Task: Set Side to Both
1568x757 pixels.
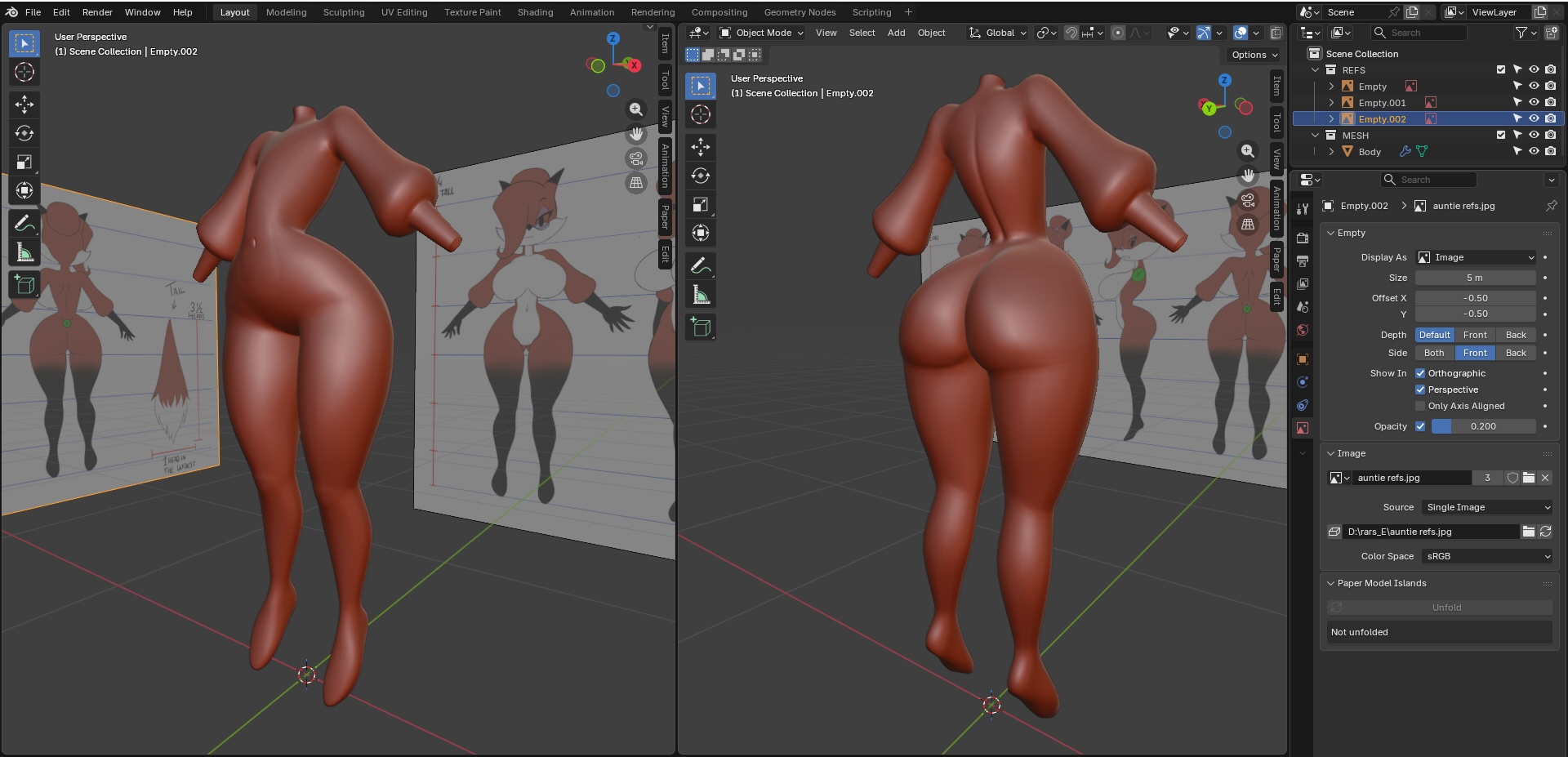Action: [x=1434, y=353]
